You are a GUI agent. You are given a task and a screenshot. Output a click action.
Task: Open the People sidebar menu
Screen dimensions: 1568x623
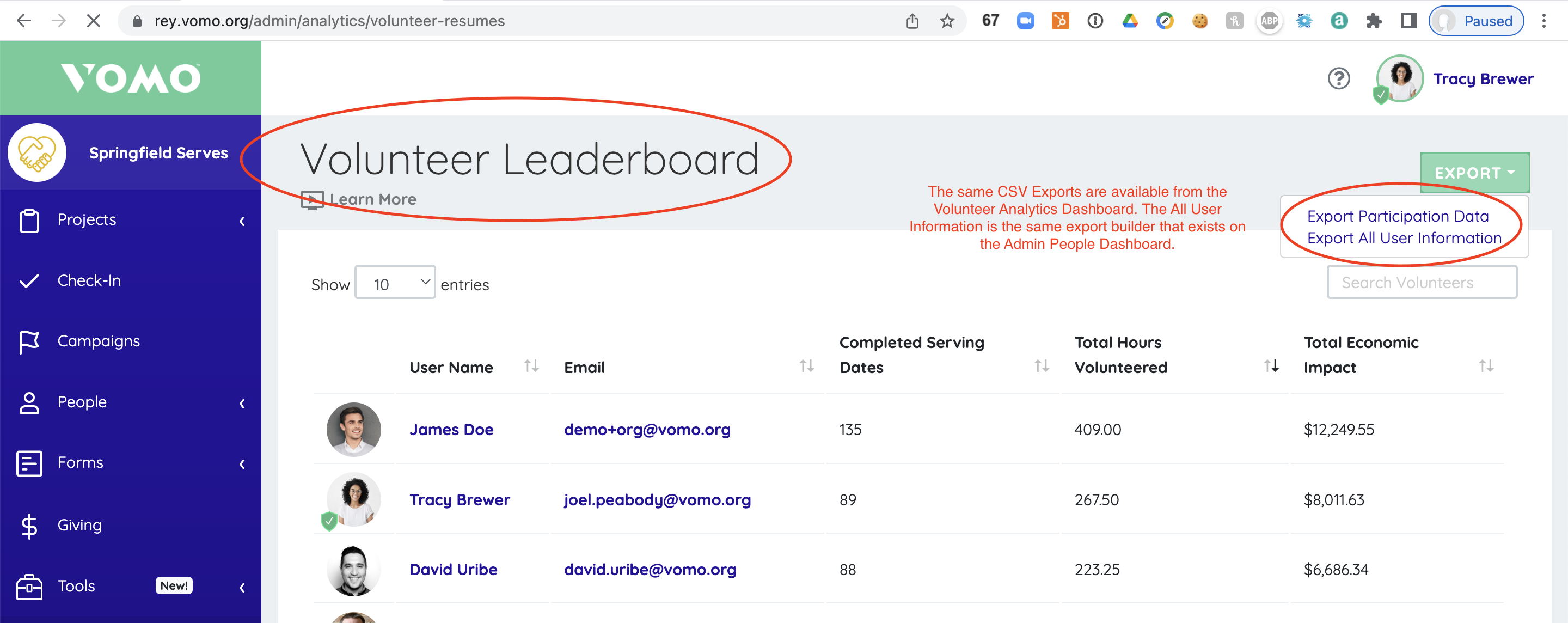point(82,402)
